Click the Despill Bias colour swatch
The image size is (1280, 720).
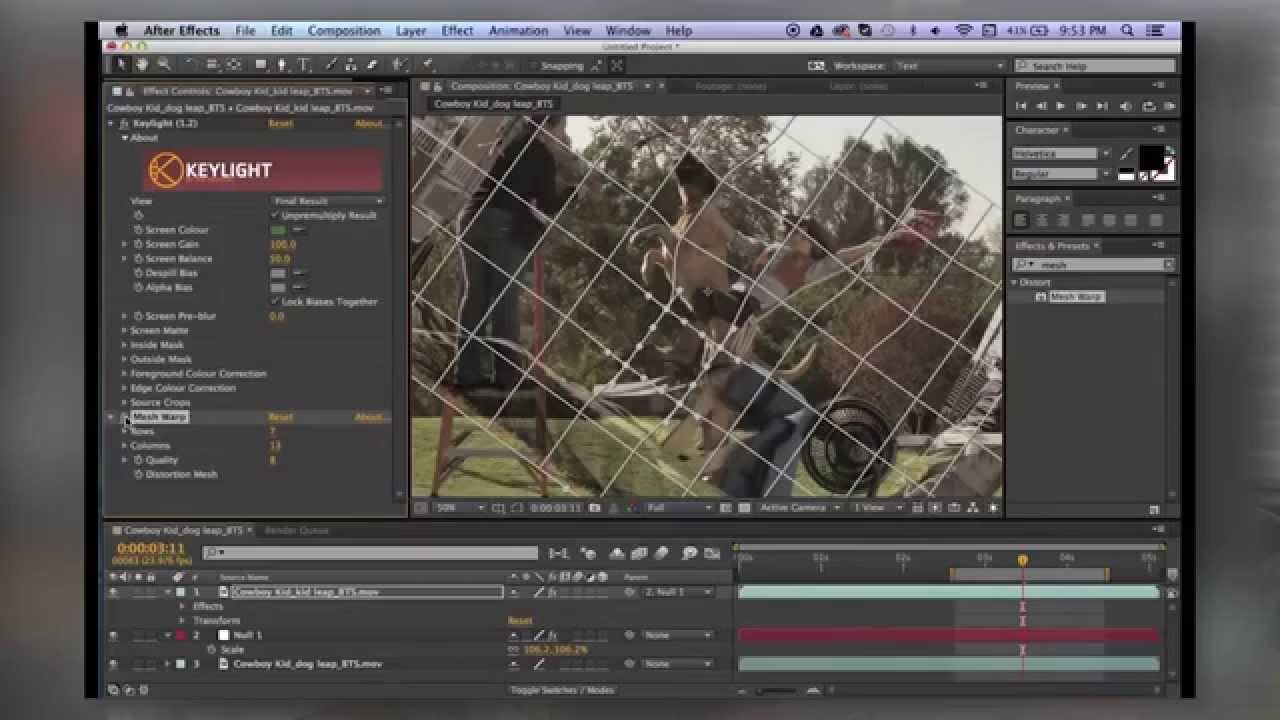[x=278, y=273]
